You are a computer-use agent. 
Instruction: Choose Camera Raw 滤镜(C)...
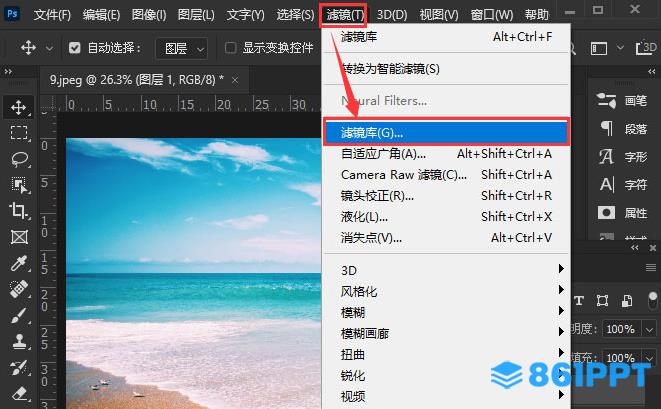tap(447, 175)
